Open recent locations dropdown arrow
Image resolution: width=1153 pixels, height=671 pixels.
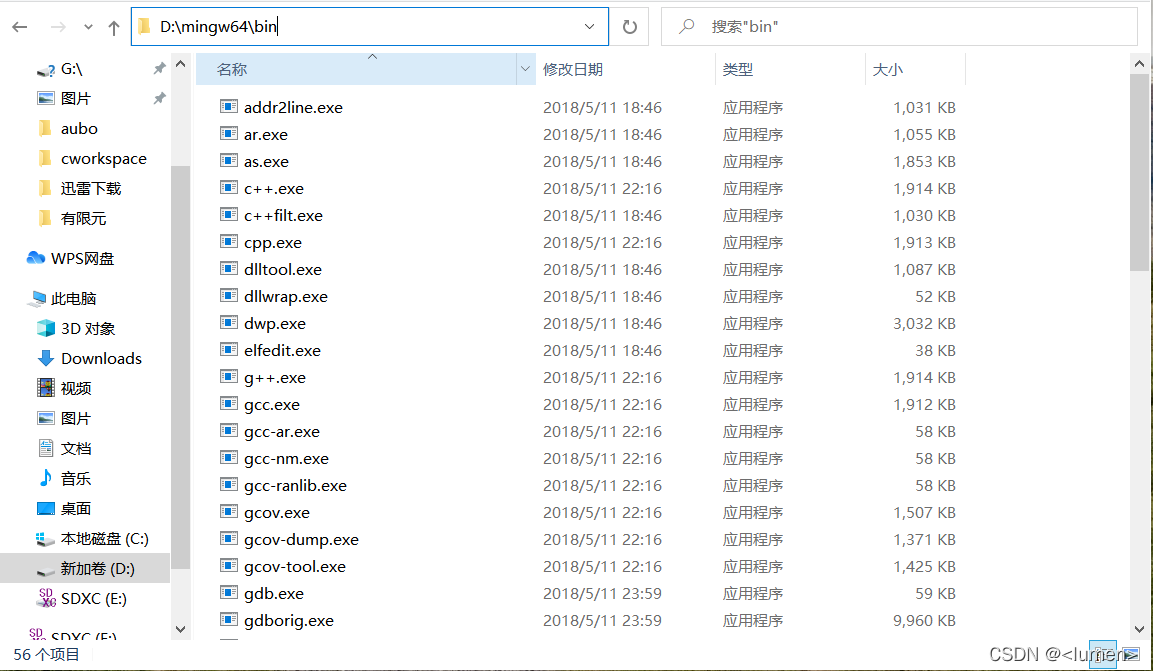tap(88, 27)
